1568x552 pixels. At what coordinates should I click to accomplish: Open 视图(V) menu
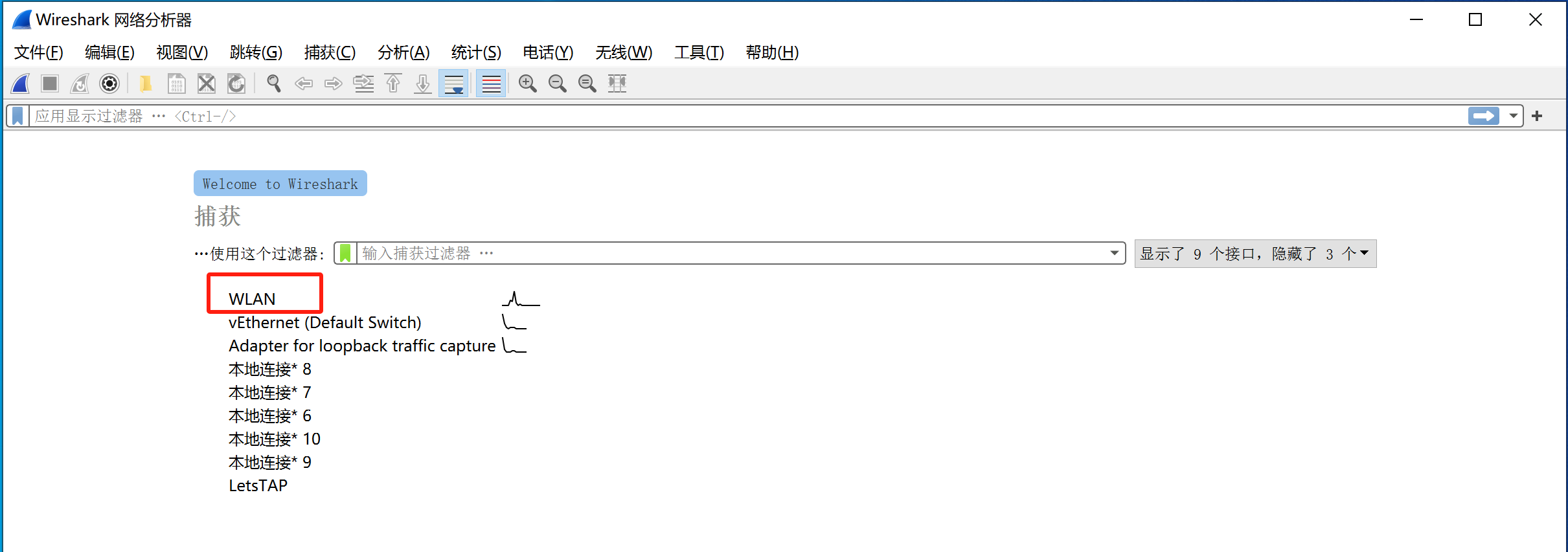[x=182, y=52]
